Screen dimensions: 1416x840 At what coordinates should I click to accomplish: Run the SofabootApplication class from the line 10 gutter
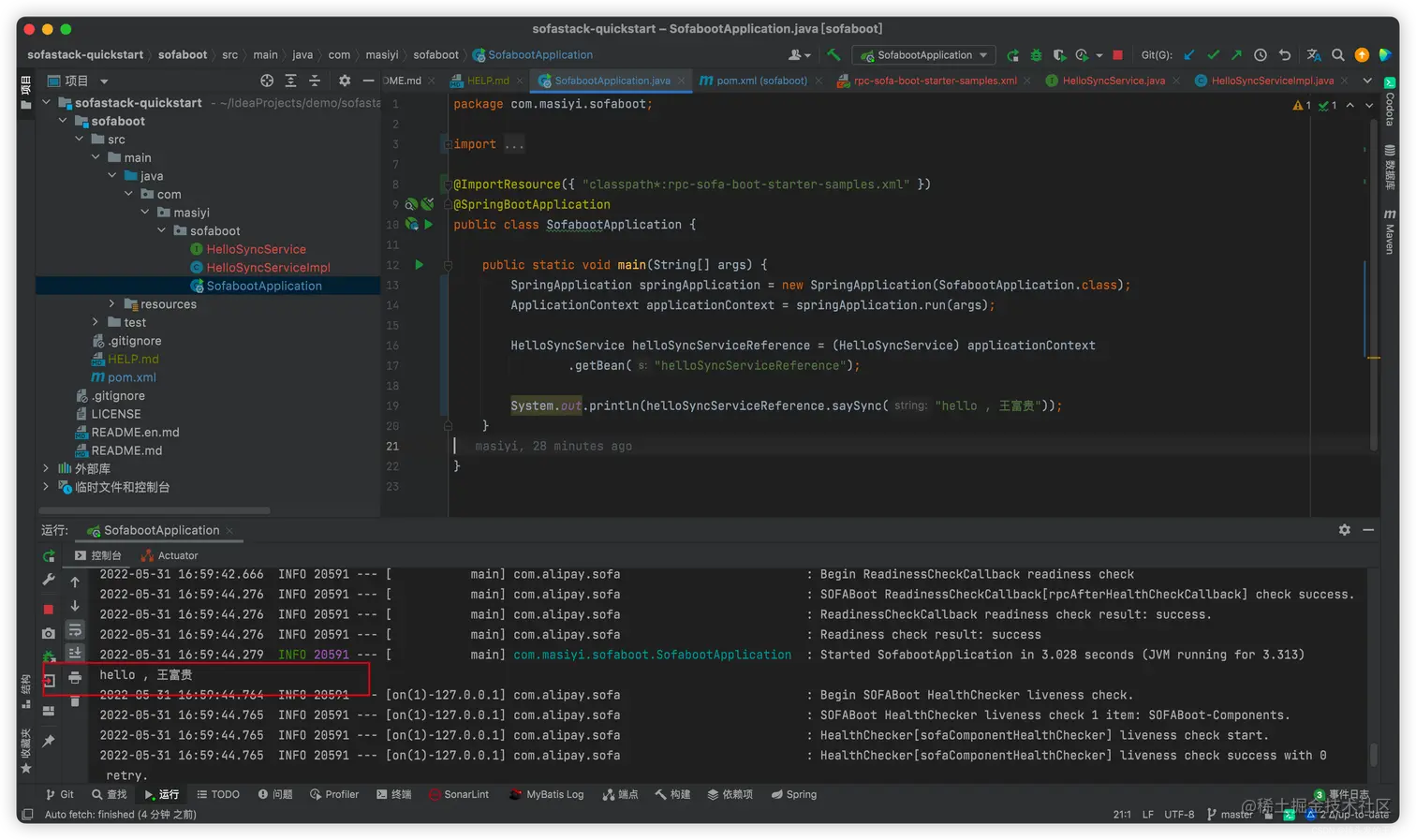click(428, 225)
